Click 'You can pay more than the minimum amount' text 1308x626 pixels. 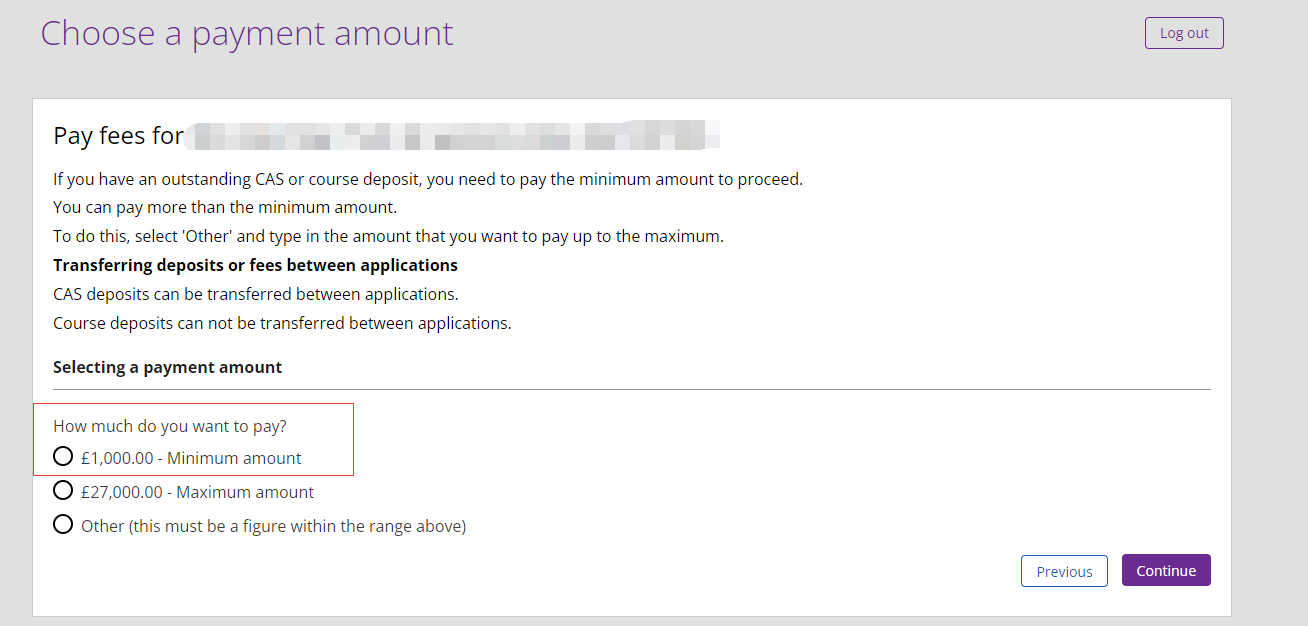pos(225,208)
